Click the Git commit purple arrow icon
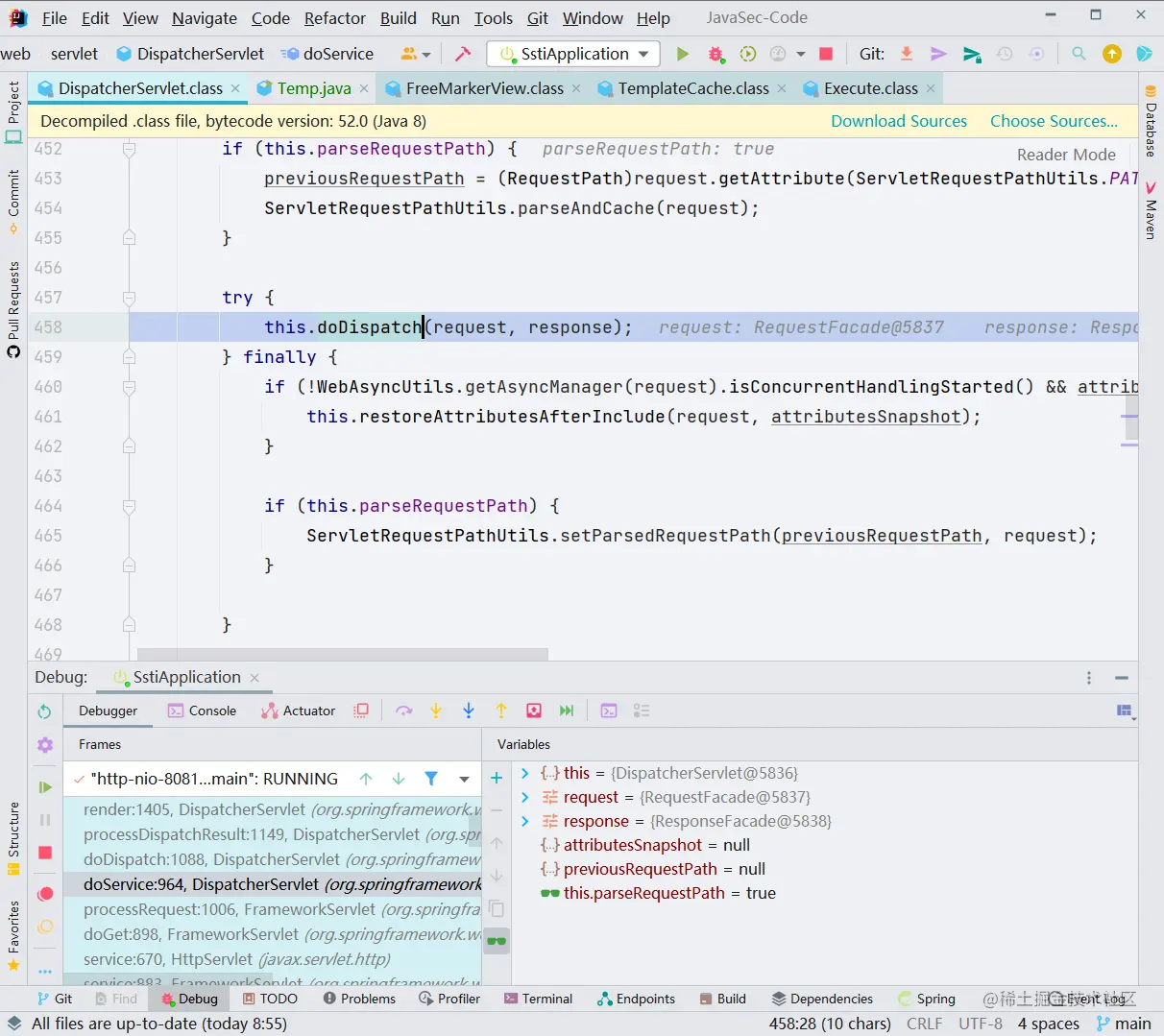 [x=939, y=54]
